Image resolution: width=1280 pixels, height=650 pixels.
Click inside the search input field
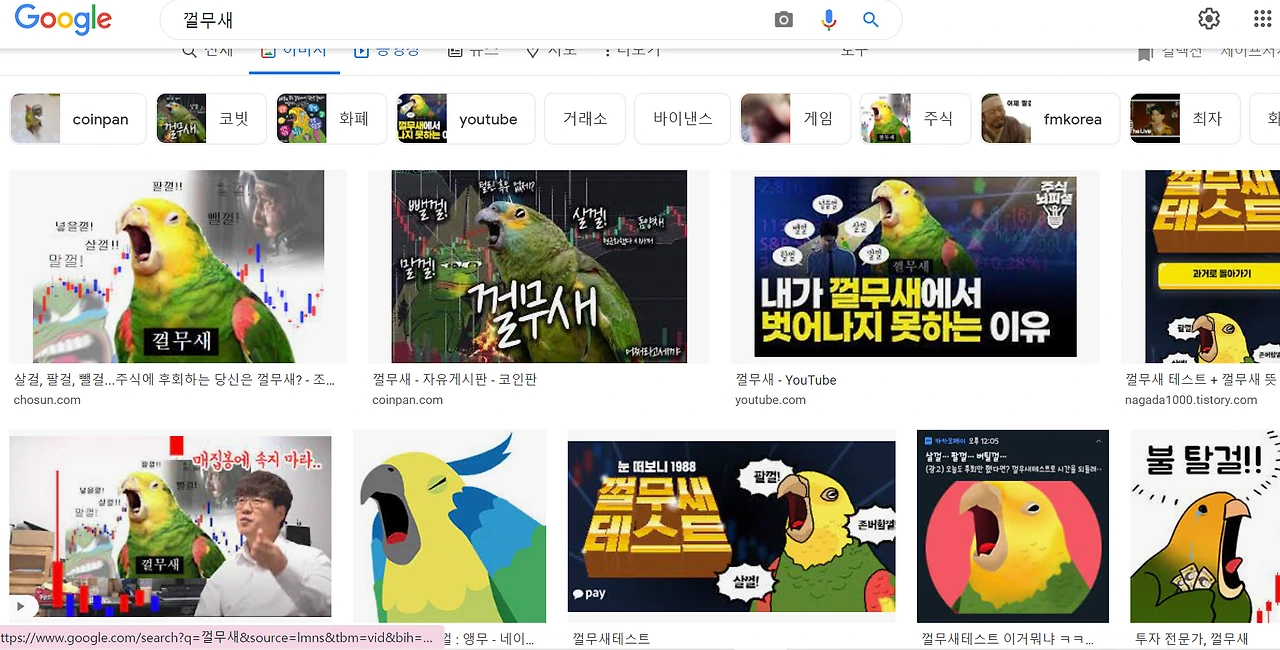[400, 19]
